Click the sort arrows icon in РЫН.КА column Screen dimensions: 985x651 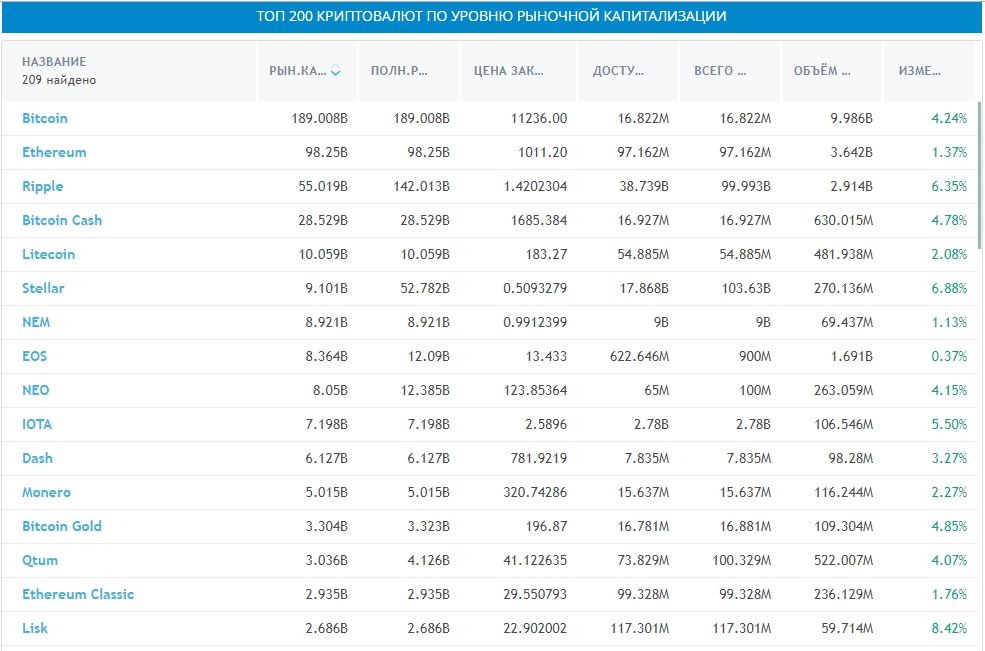[x=335, y=70]
